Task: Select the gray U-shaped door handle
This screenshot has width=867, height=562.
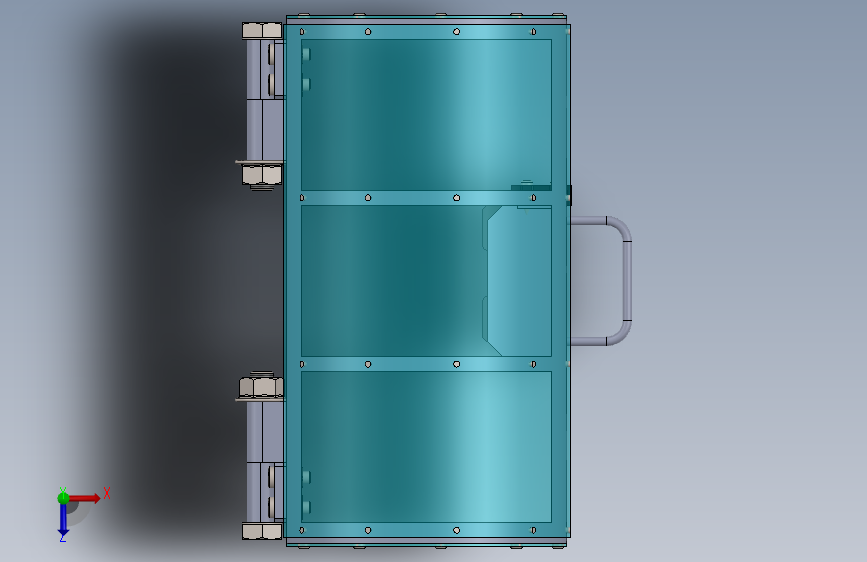Action: (601, 281)
